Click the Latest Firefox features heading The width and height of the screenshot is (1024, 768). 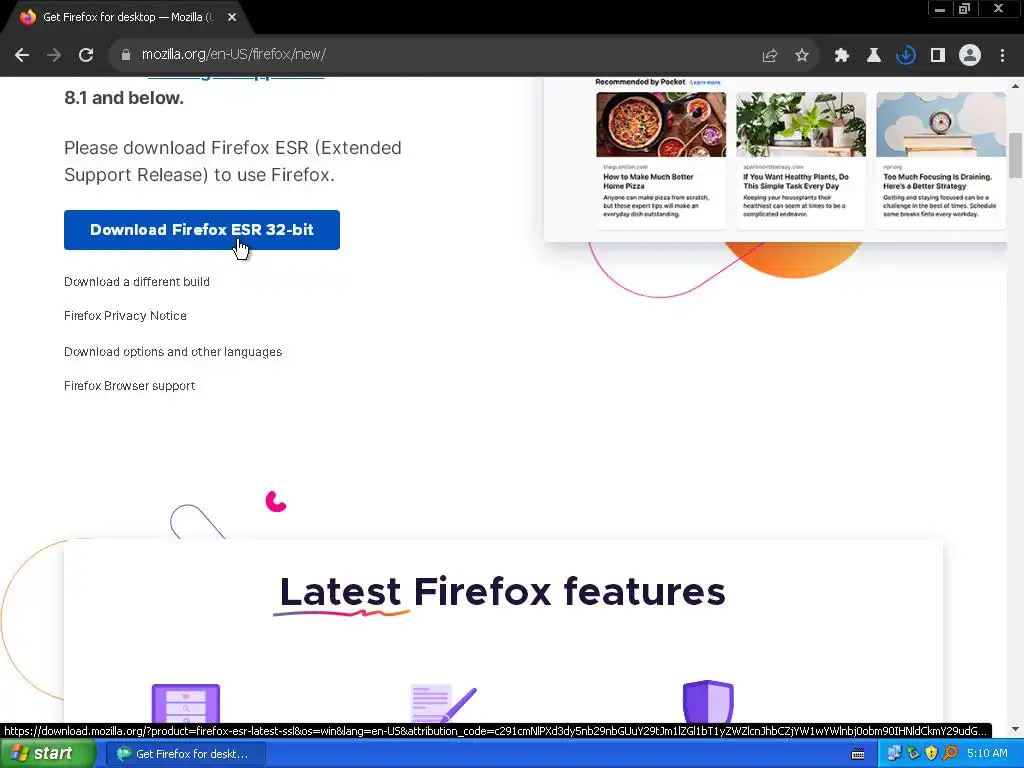pyautogui.click(x=502, y=592)
